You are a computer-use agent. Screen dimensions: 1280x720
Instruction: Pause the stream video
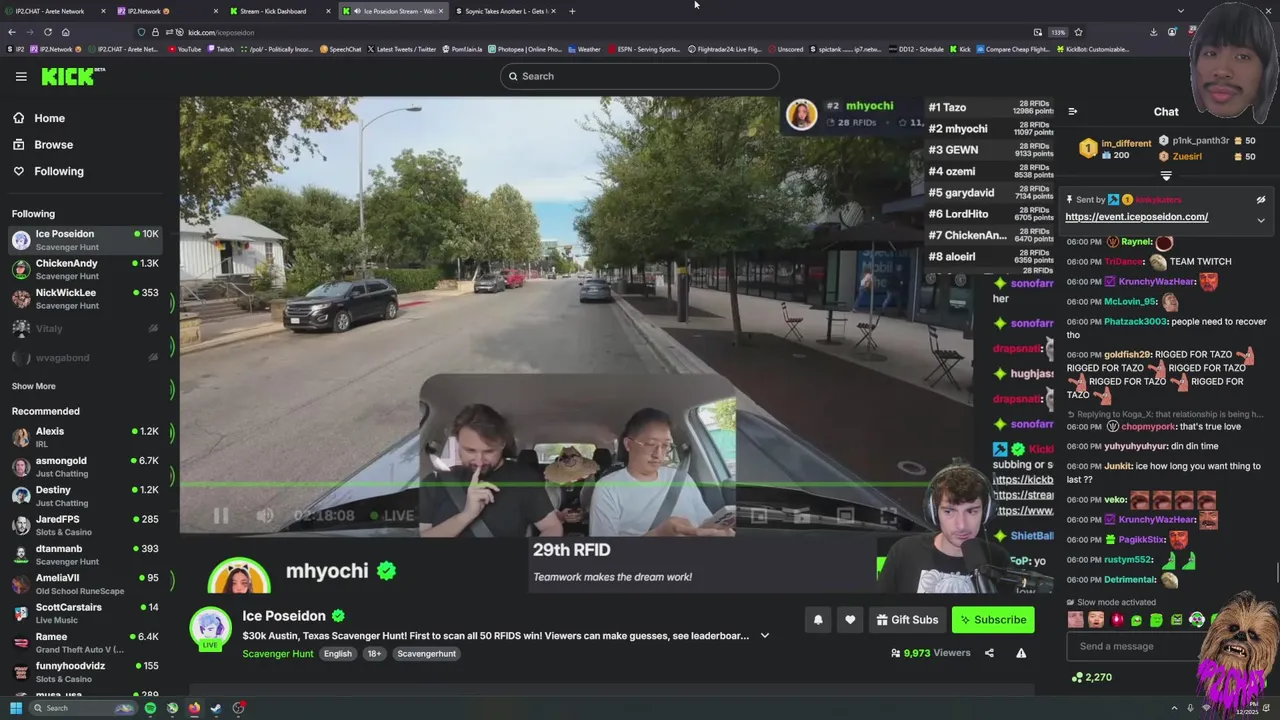point(221,516)
